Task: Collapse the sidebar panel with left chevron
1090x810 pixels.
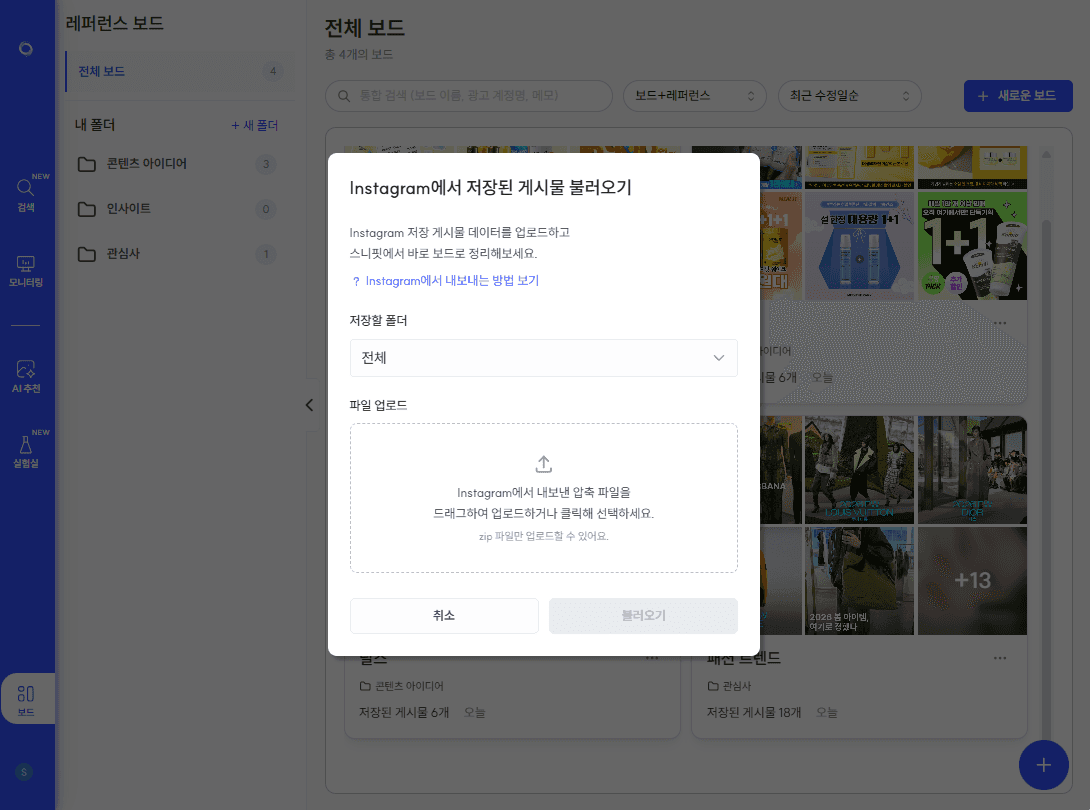Action: (x=309, y=405)
